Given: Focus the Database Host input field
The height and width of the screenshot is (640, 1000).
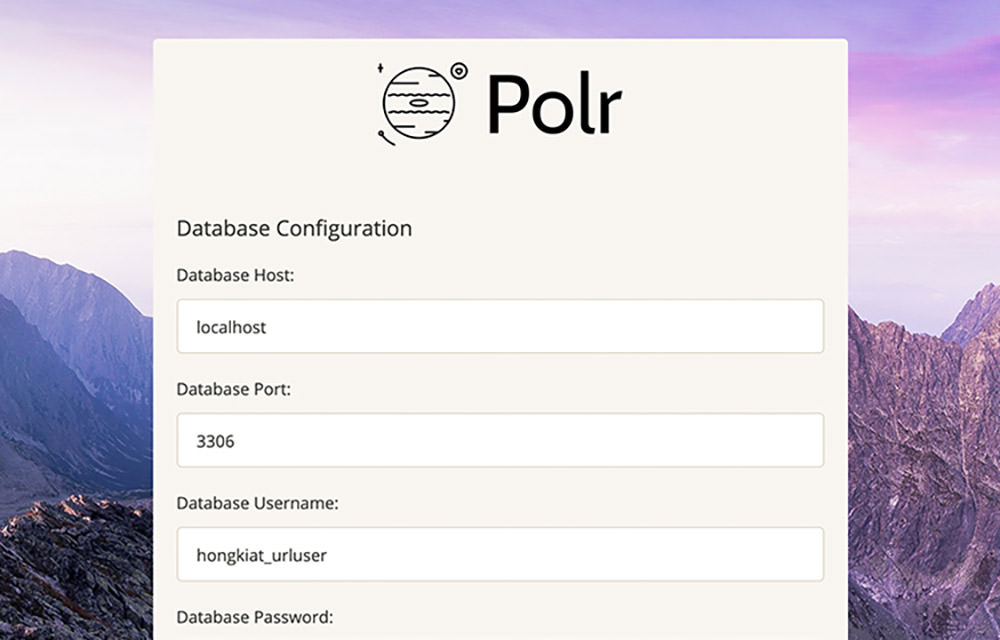Looking at the screenshot, I should click(500, 326).
